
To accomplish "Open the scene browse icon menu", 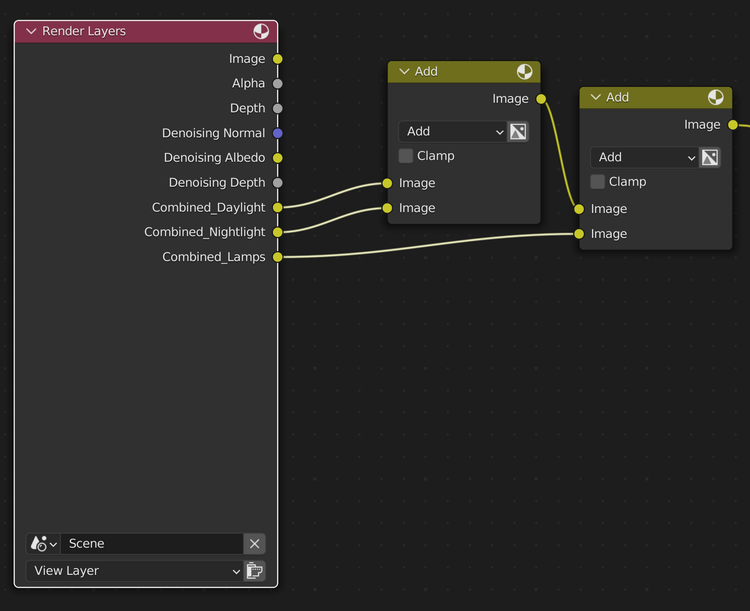I will [x=44, y=544].
